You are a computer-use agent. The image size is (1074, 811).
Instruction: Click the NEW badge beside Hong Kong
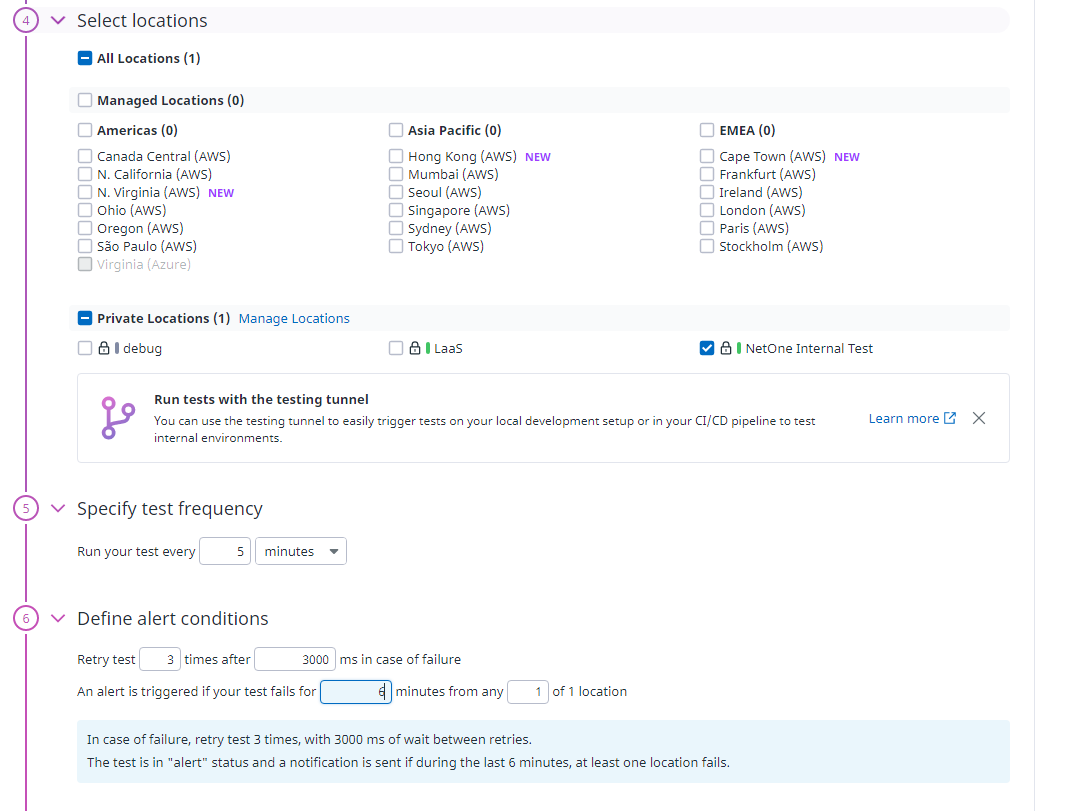pos(538,157)
